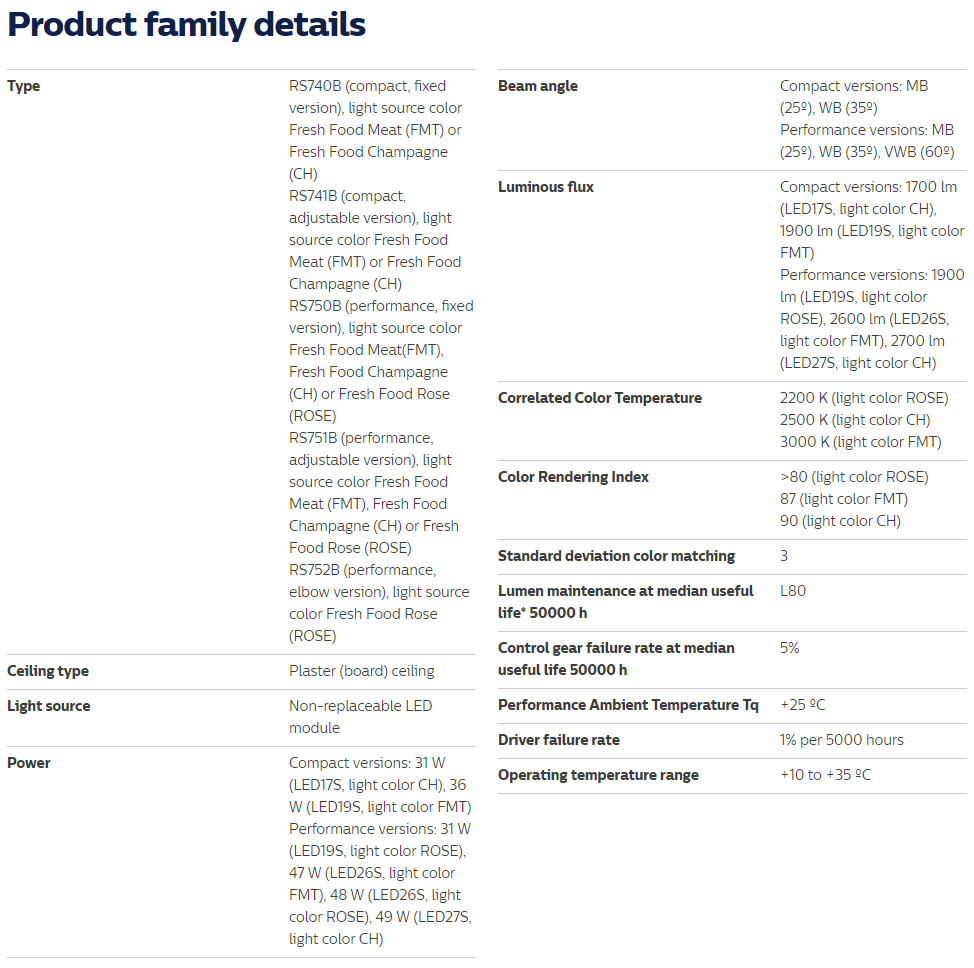Click the Light source label

click(49, 706)
